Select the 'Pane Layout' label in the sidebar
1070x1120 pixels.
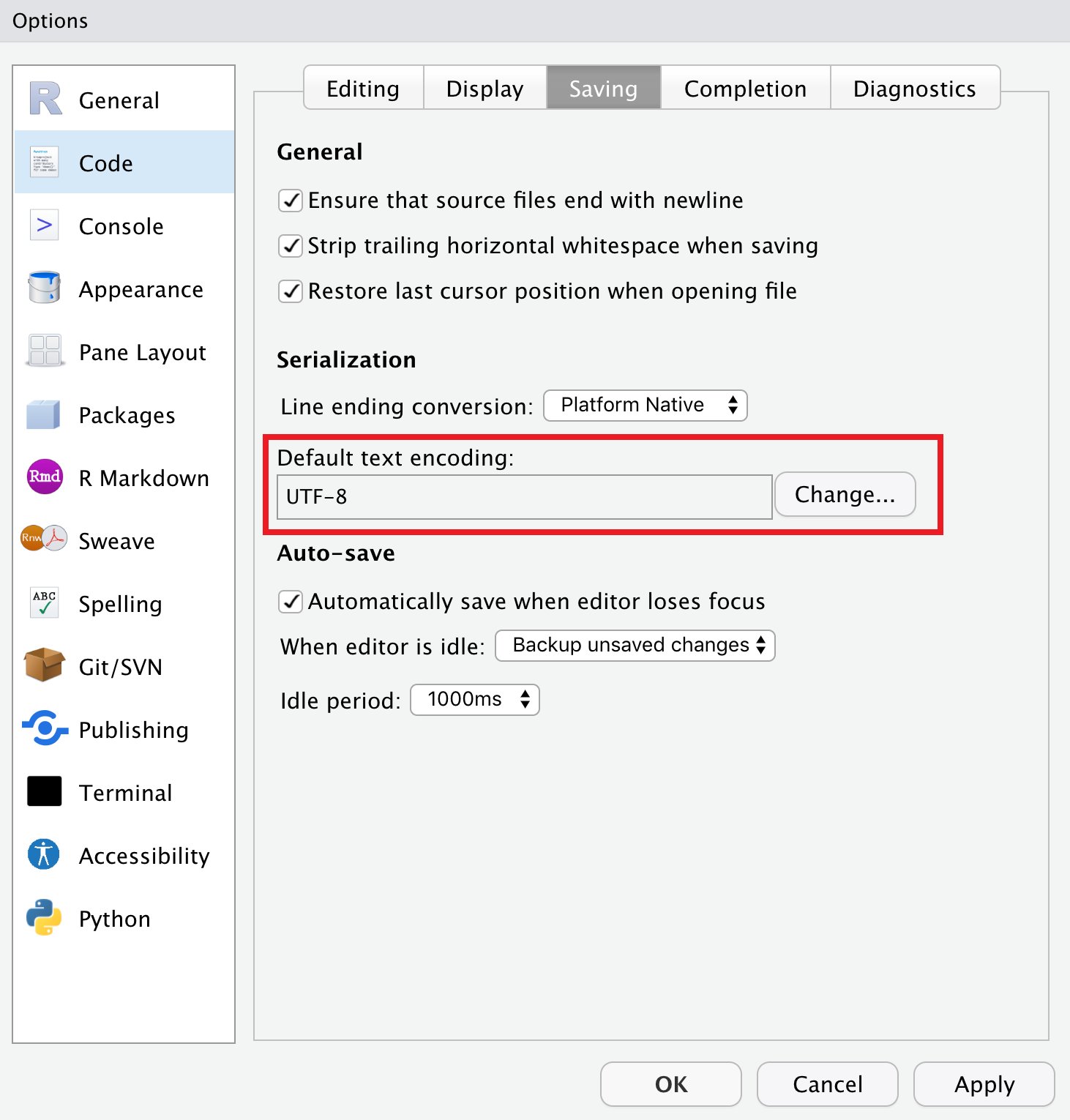pyautogui.click(x=143, y=353)
